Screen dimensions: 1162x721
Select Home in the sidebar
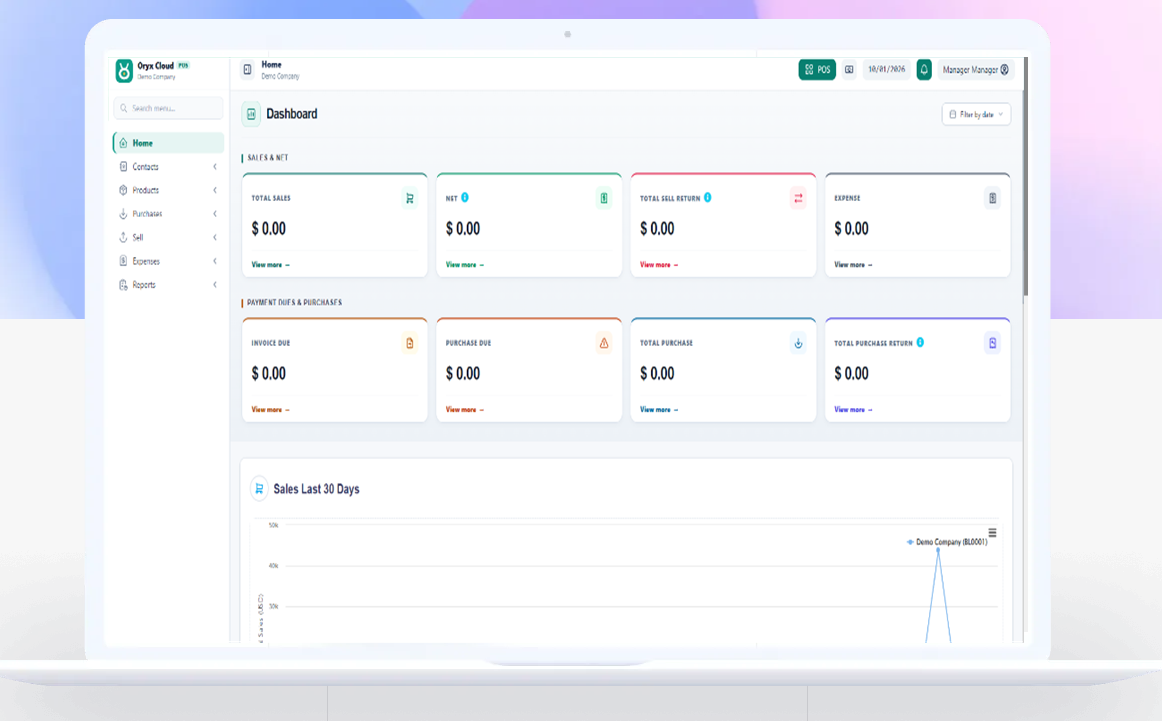168,143
